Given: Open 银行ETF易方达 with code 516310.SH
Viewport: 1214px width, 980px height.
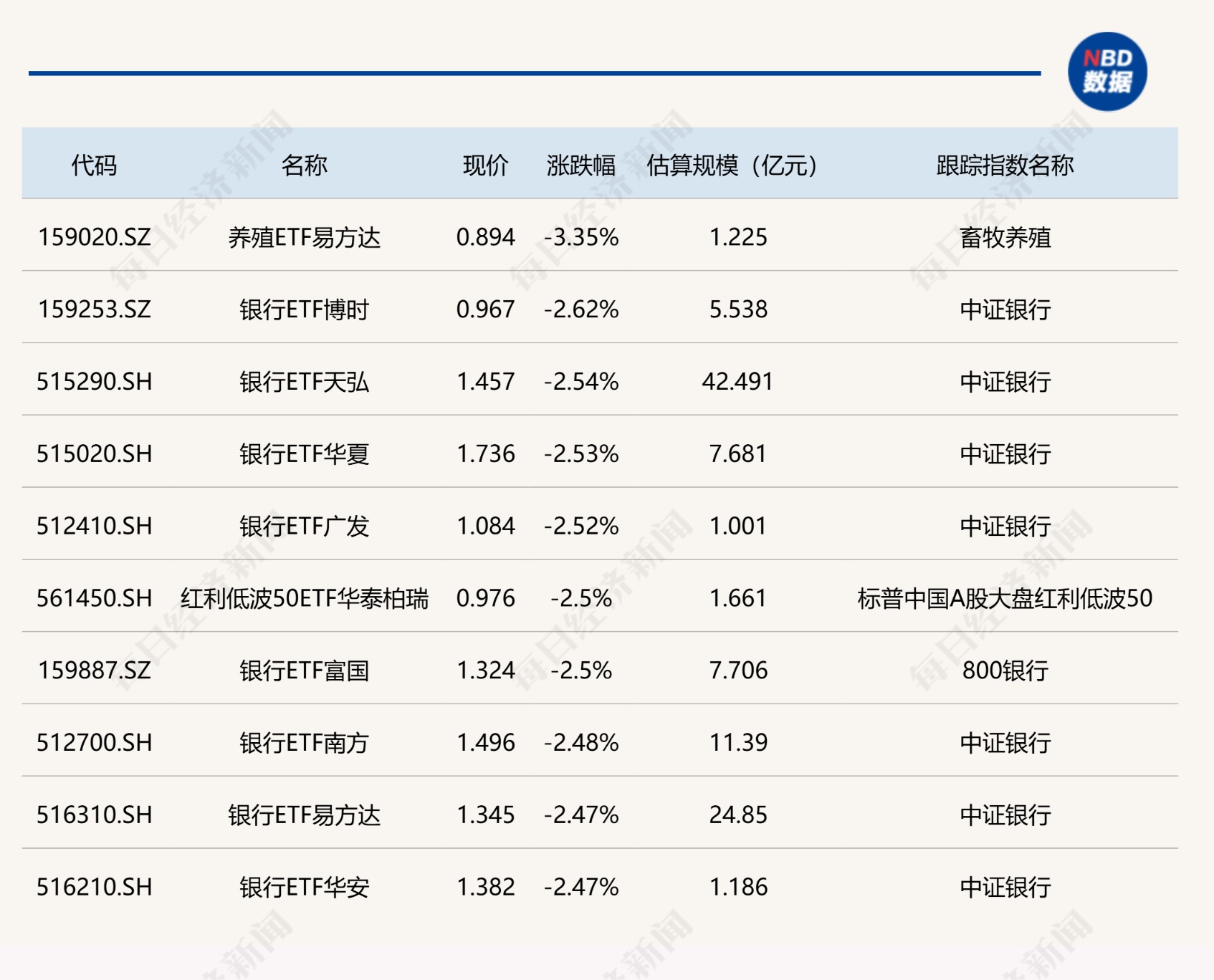Looking at the screenshot, I should pyautogui.click(x=305, y=815).
